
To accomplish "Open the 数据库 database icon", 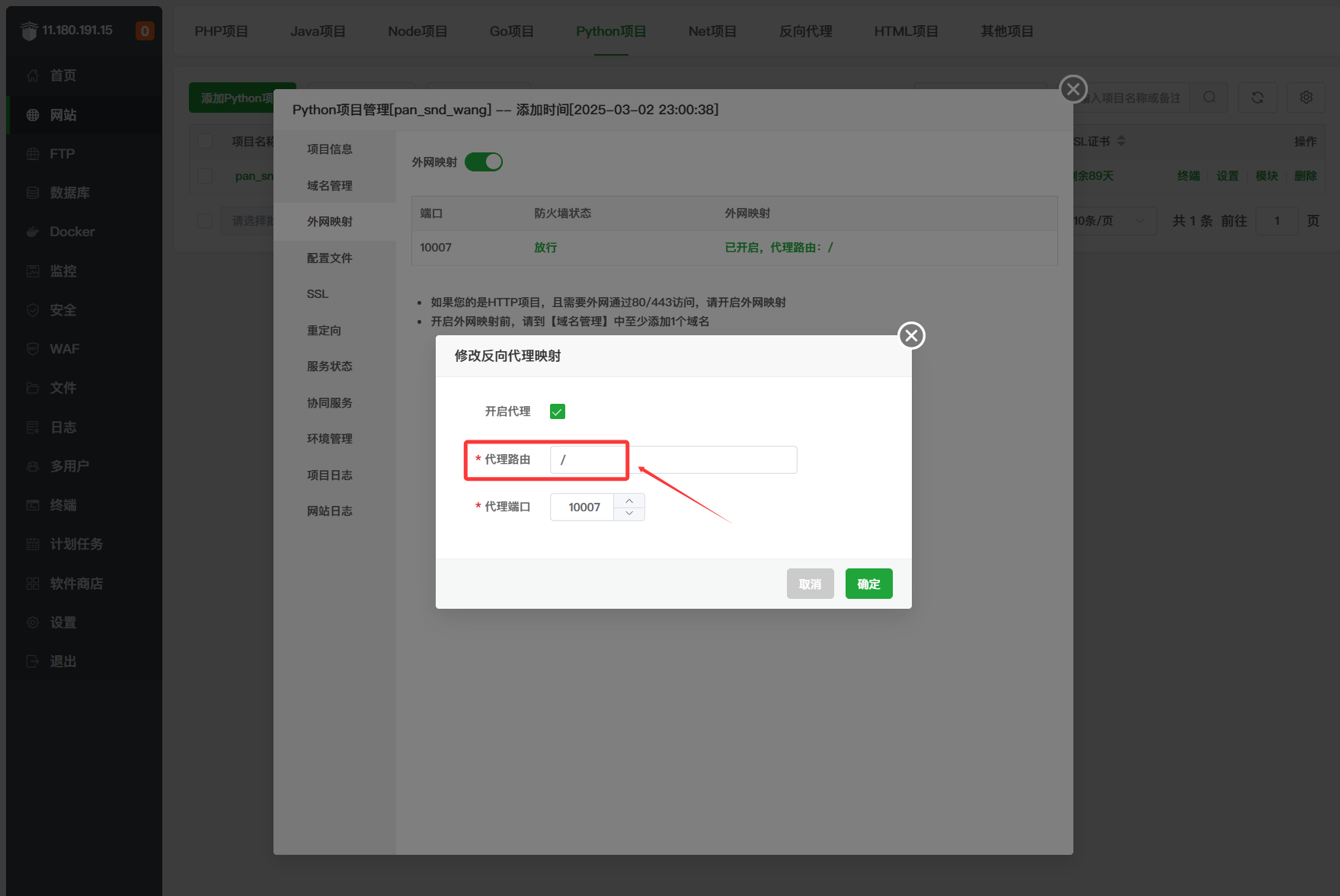I will [x=33, y=193].
